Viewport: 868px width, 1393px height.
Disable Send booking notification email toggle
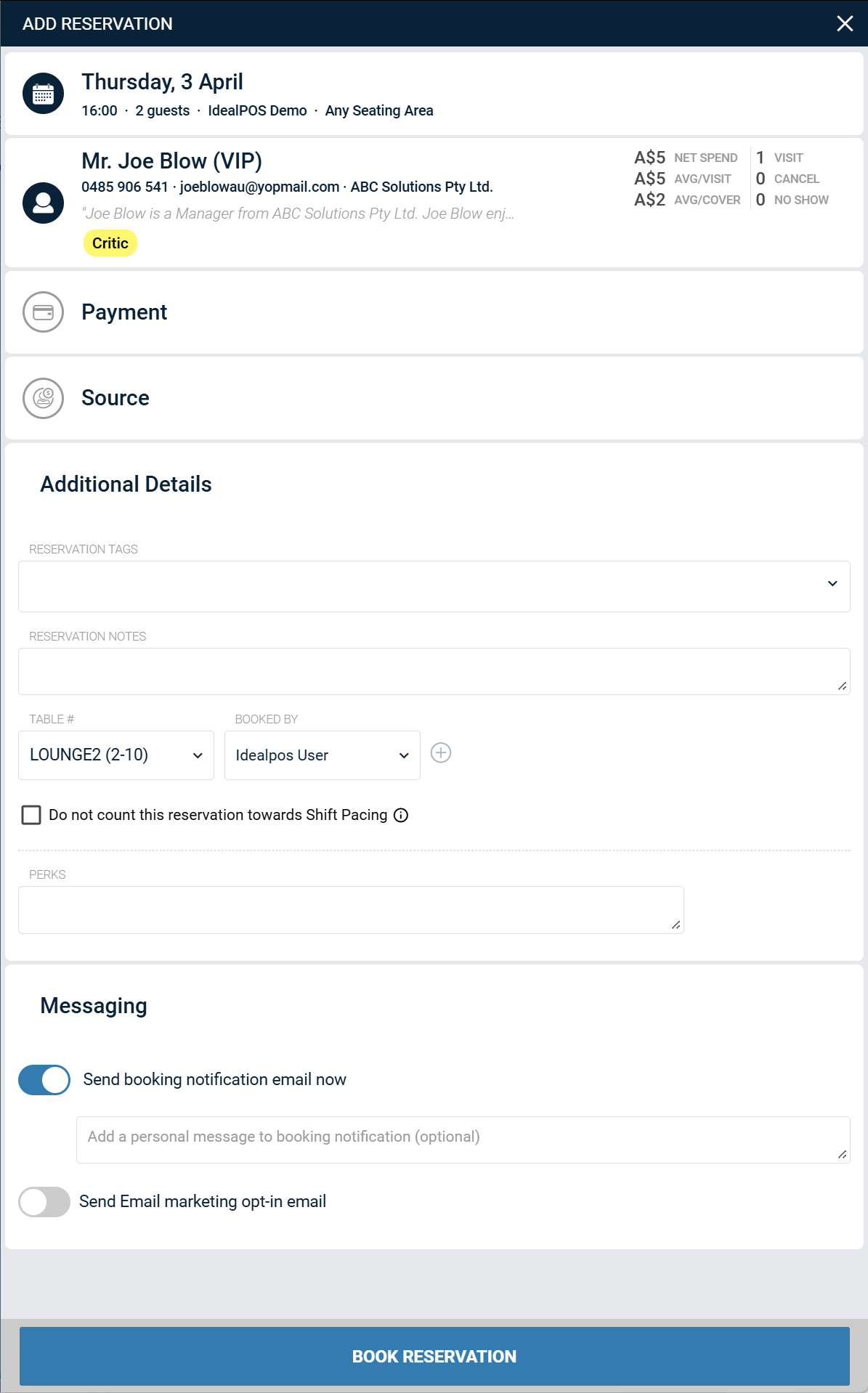point(44,1080)
